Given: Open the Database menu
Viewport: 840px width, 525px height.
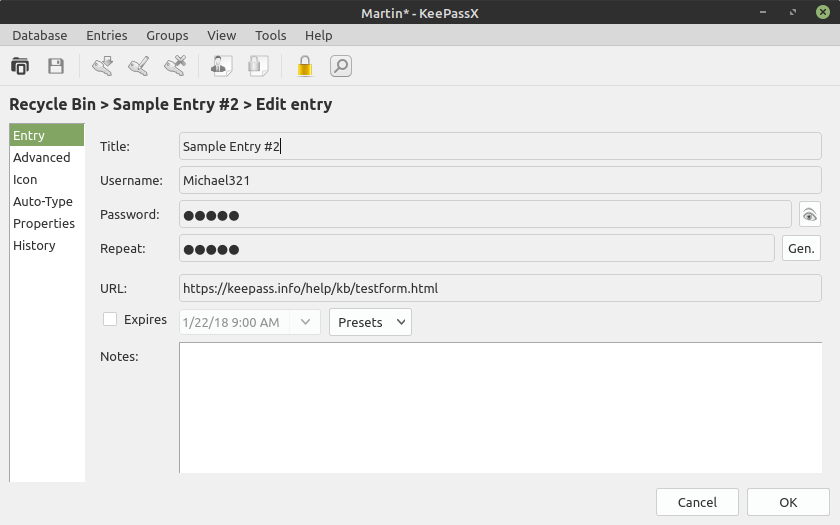Looking at the screenshot, I should click(40, 35).
